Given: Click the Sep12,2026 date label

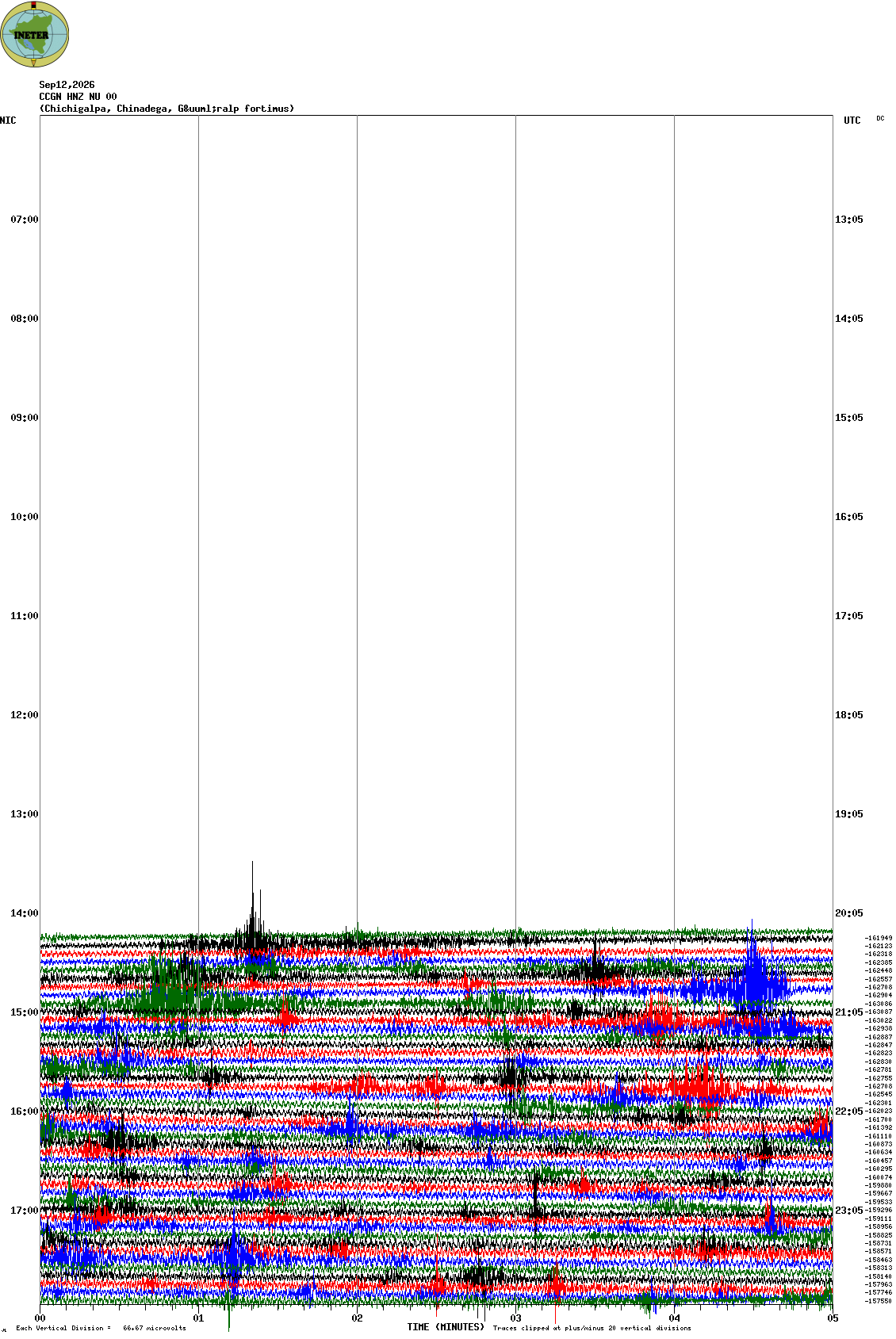Looking at the screenshot, I should click(x=67, y=85).
